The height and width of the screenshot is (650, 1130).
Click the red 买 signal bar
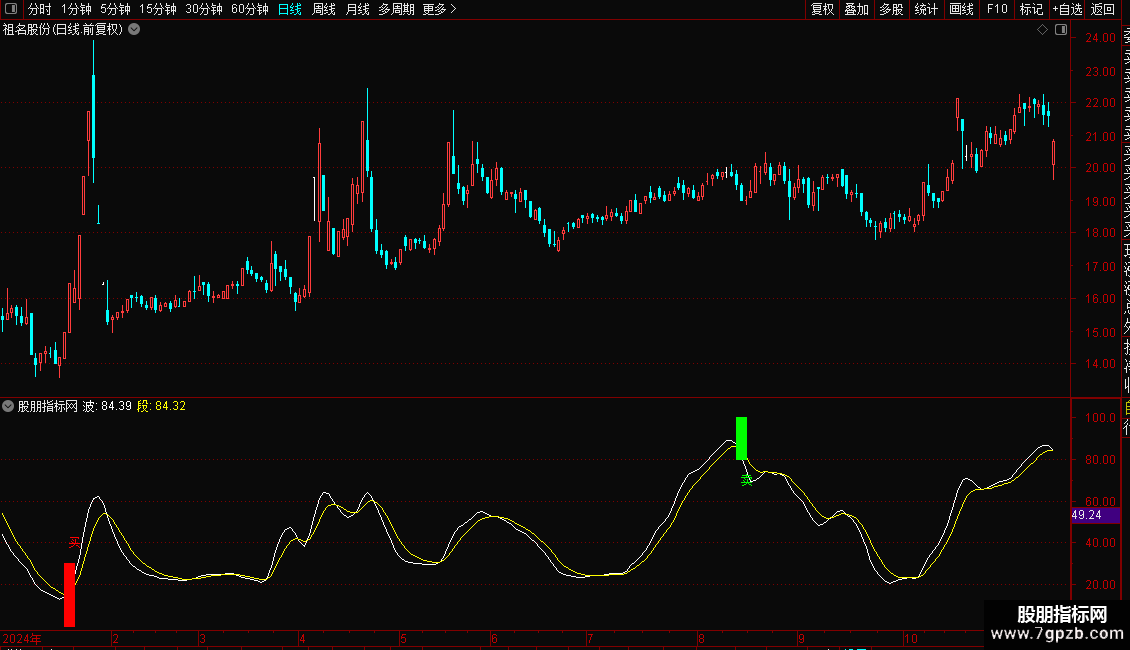[69, 595]
